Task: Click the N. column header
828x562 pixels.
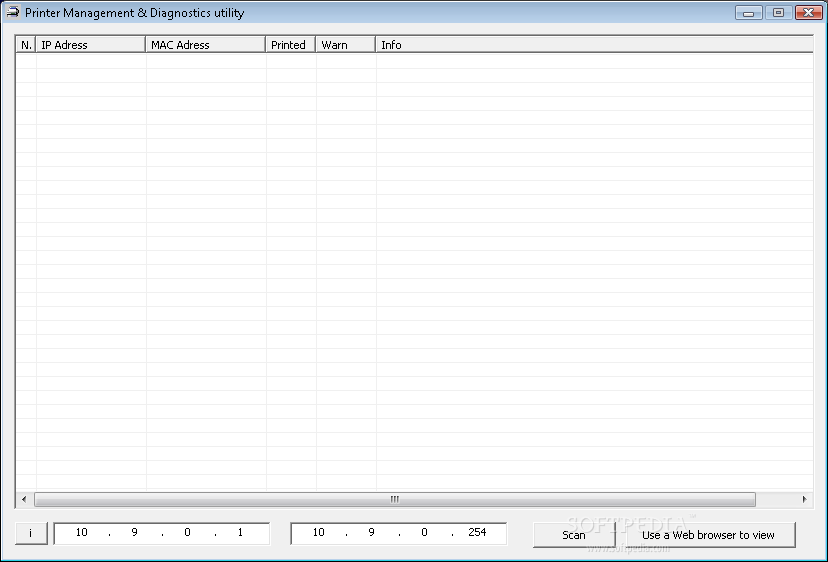Action: coord(26,45)
